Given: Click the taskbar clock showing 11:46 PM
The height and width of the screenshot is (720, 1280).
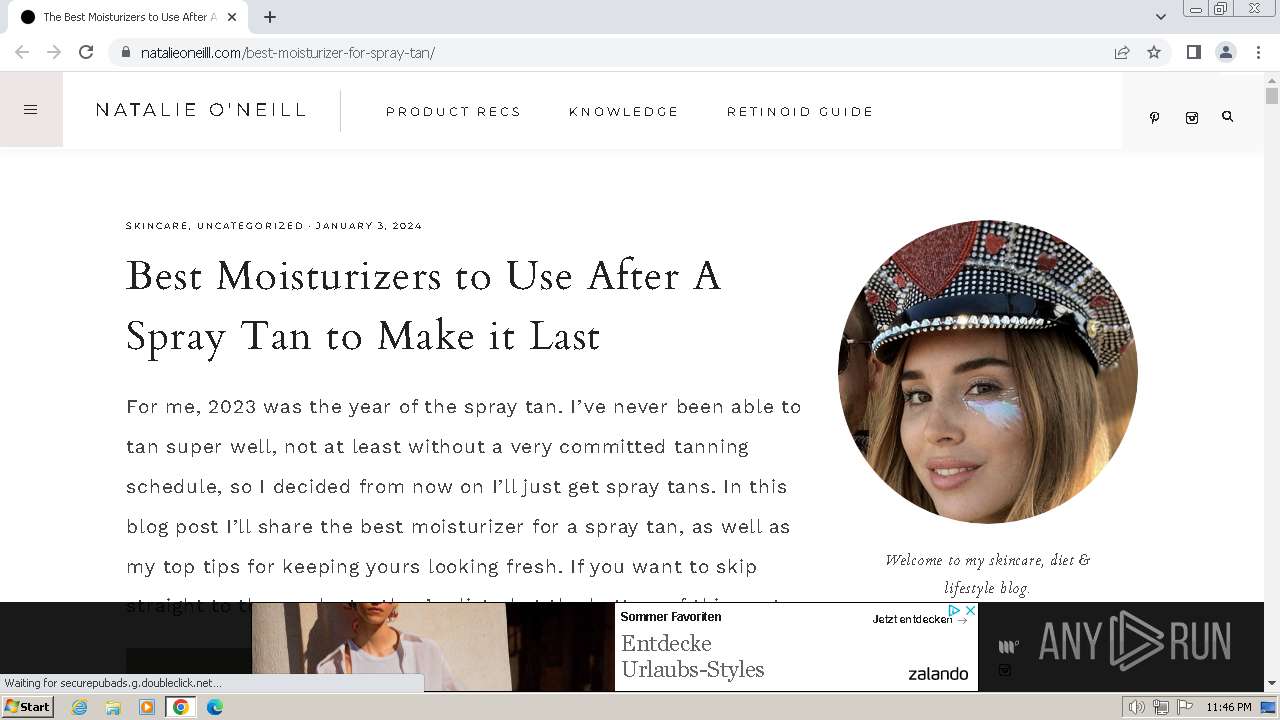Looking at the screenshot, I should (1229, 707).
